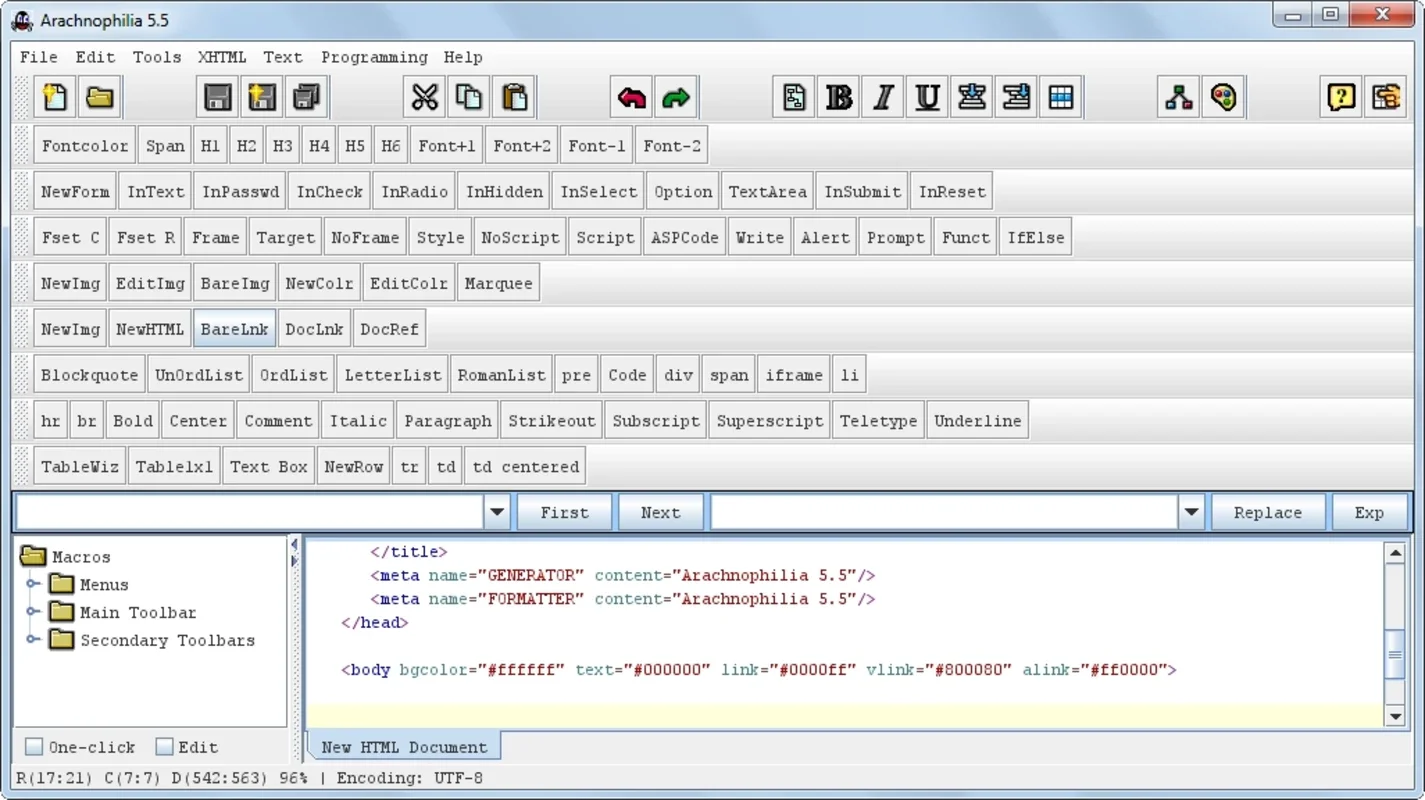
Task: Open the Edit menu
Action: pos(95,57)
